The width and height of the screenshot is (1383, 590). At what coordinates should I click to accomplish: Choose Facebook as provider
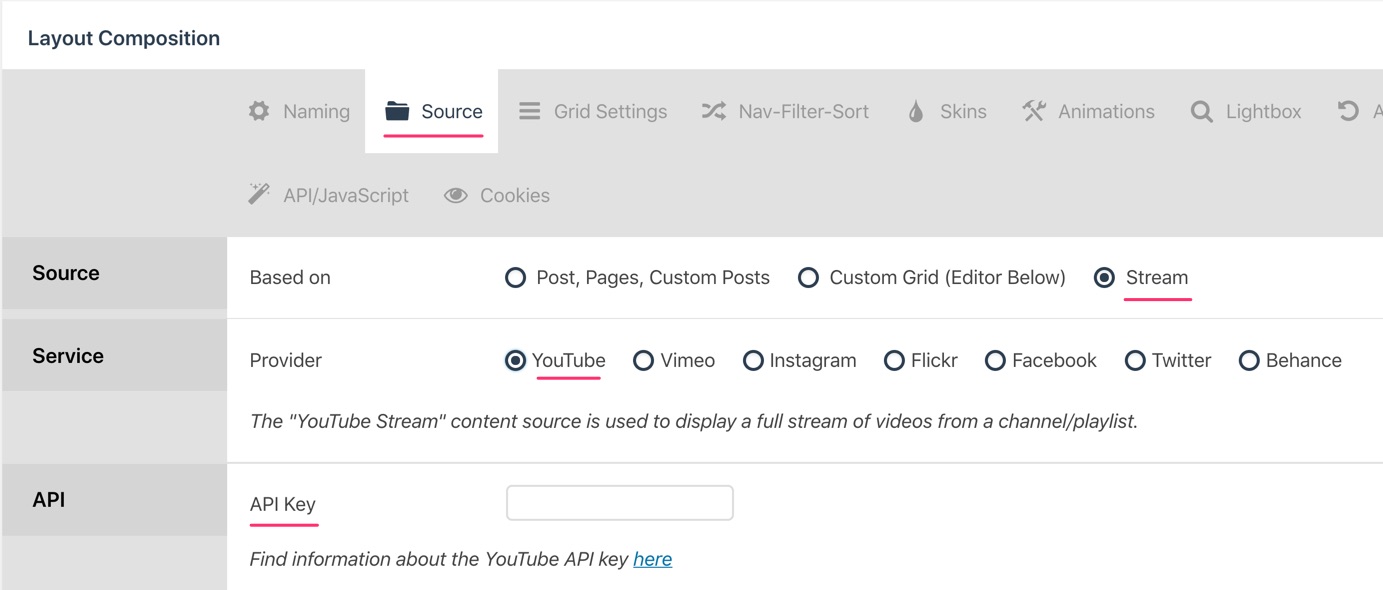(995, 360)
